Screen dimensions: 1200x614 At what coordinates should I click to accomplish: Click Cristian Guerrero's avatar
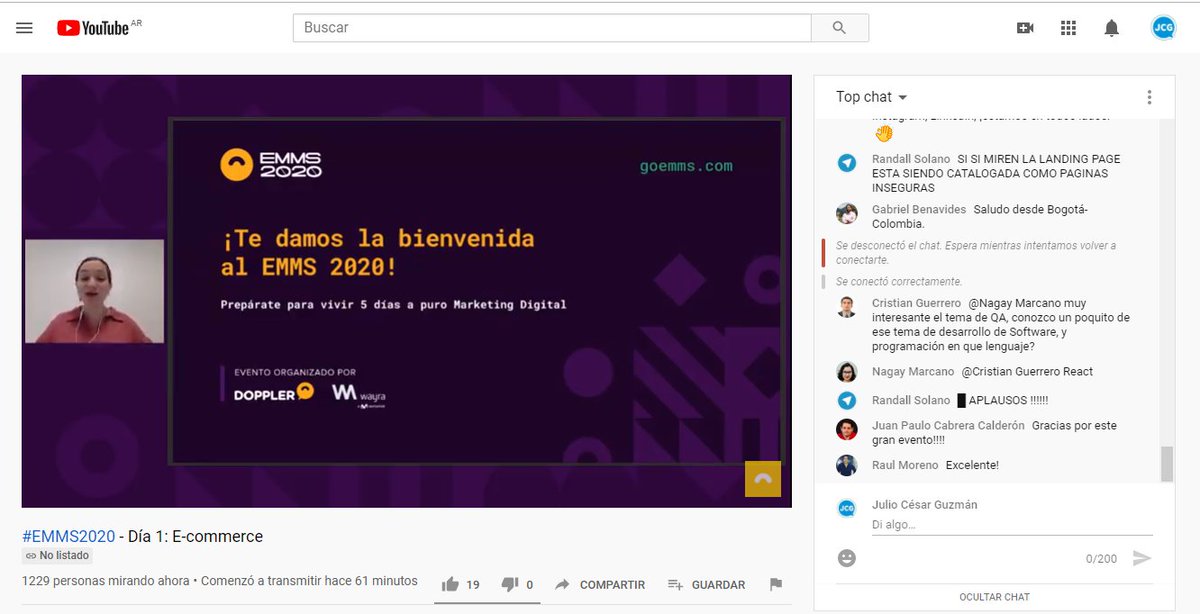point(847,307)
